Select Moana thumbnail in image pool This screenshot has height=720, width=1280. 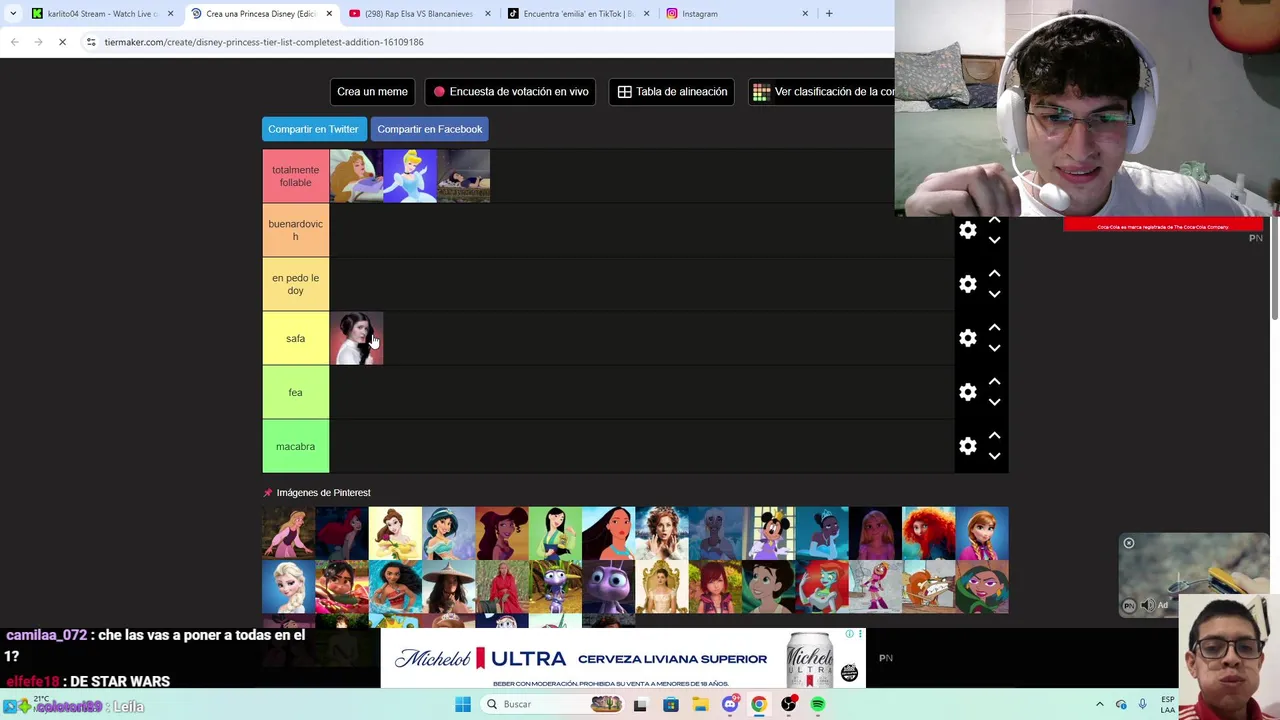395,587
